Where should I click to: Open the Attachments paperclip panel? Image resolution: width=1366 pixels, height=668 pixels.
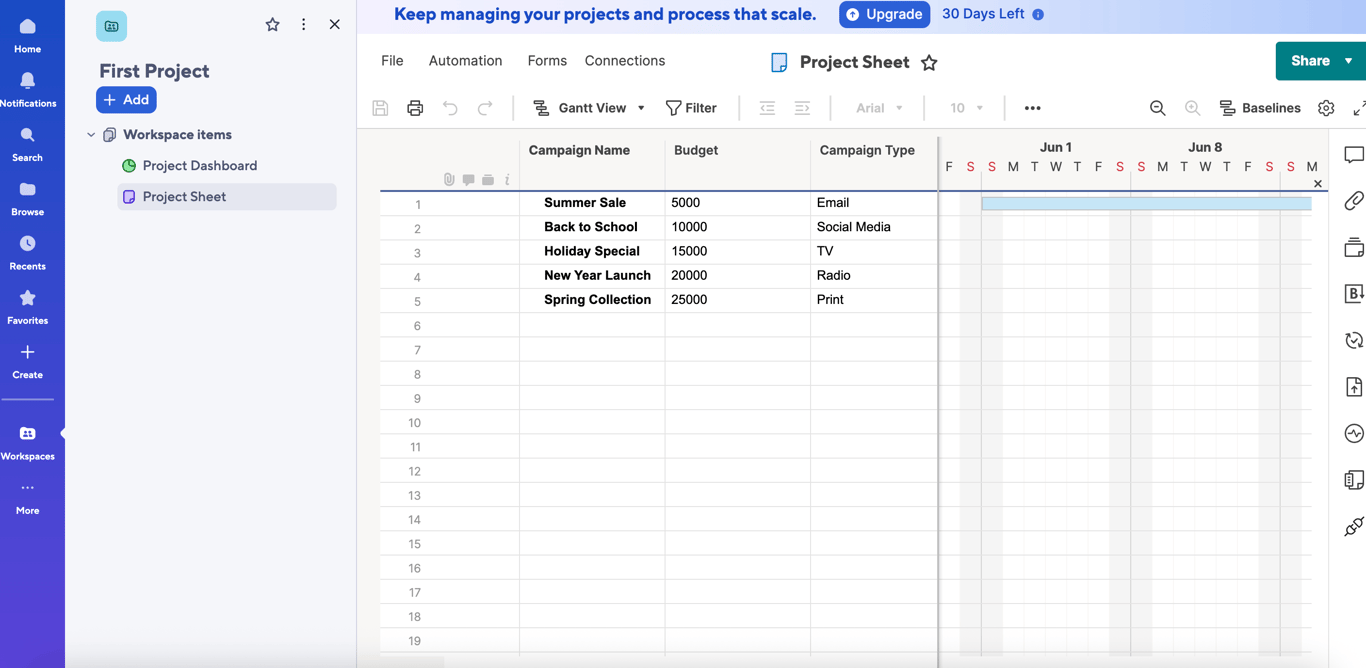1354,201
